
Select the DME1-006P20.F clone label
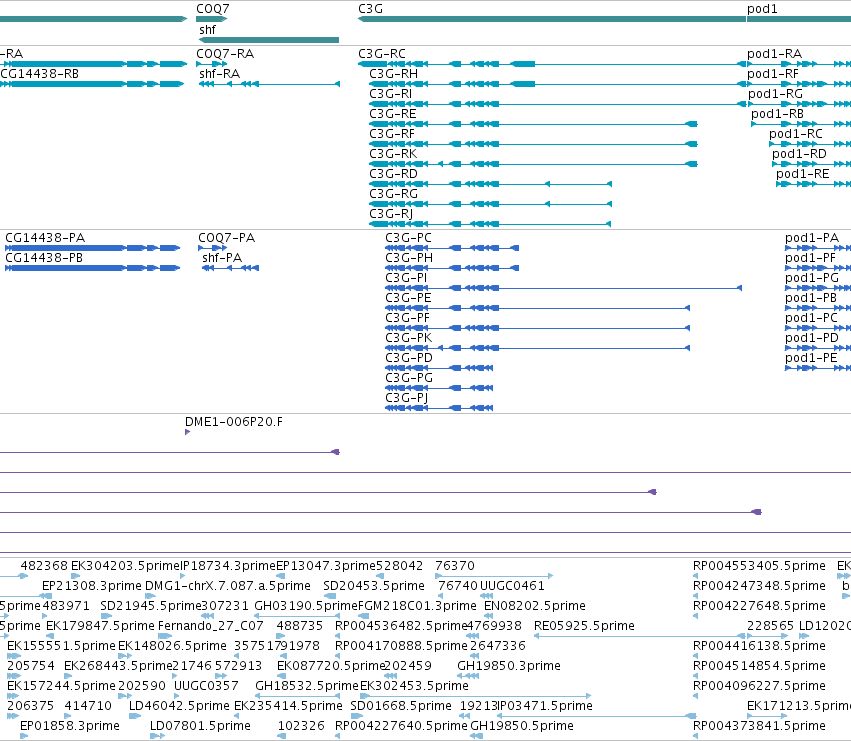coord(234,422)
